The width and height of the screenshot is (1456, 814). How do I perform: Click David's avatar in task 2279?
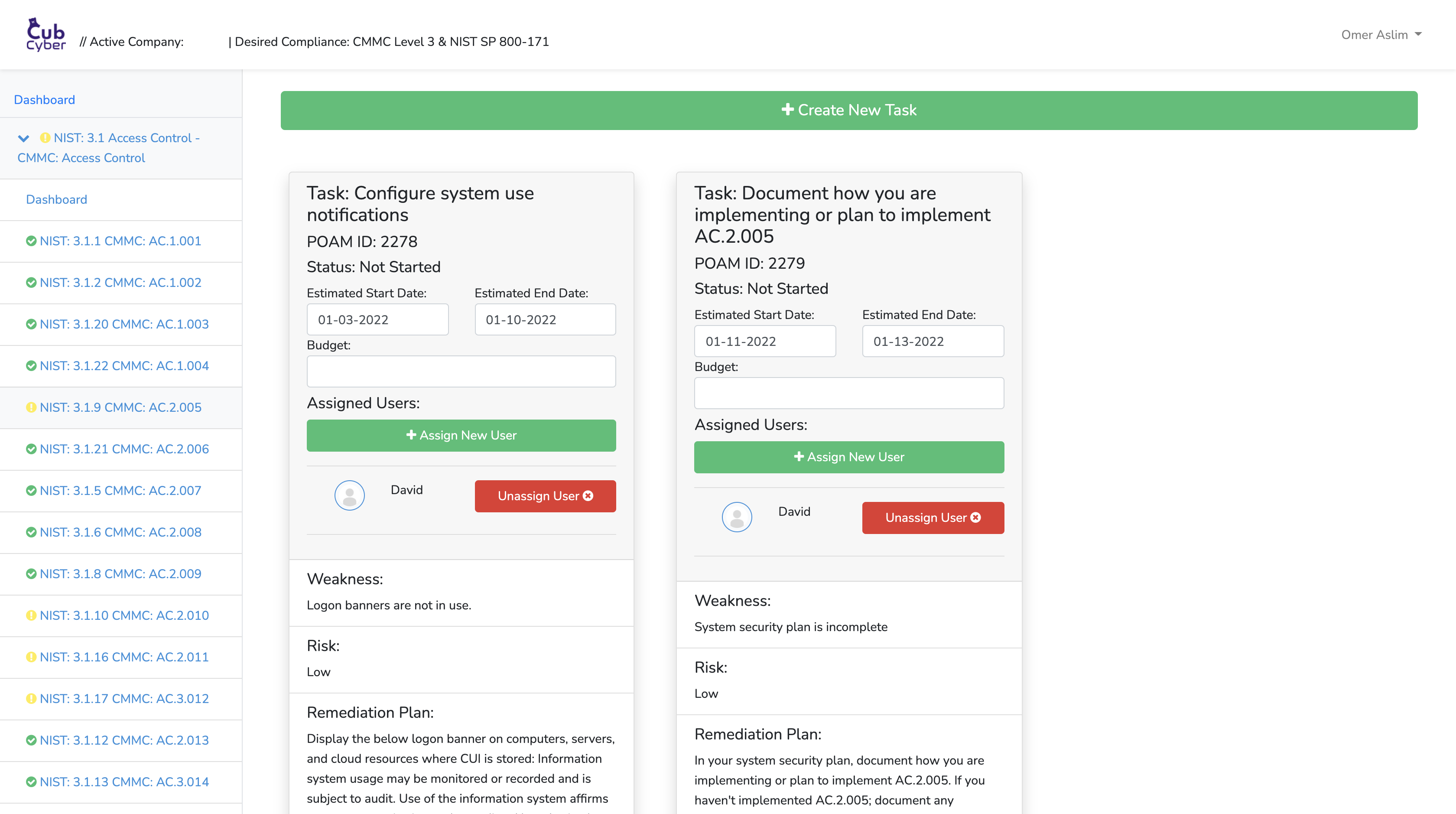click(x=737, y=517)
